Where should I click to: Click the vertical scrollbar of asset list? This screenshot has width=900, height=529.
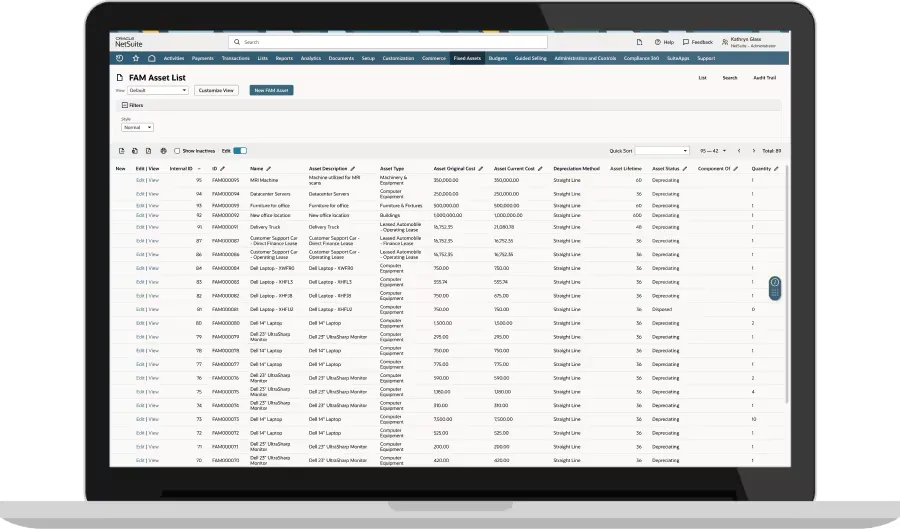787,284
